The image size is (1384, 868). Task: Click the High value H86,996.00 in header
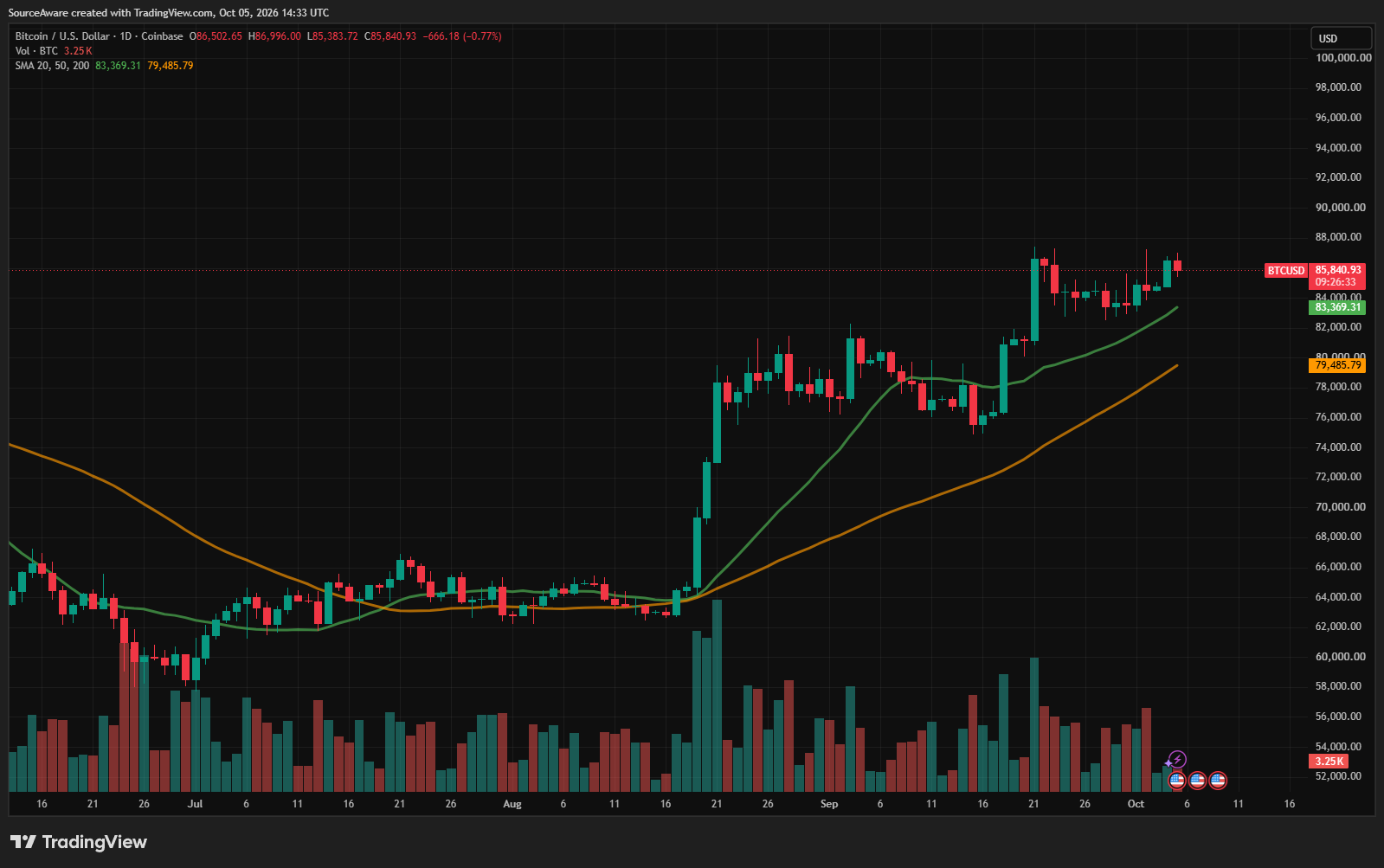click(x=274, y=36)
